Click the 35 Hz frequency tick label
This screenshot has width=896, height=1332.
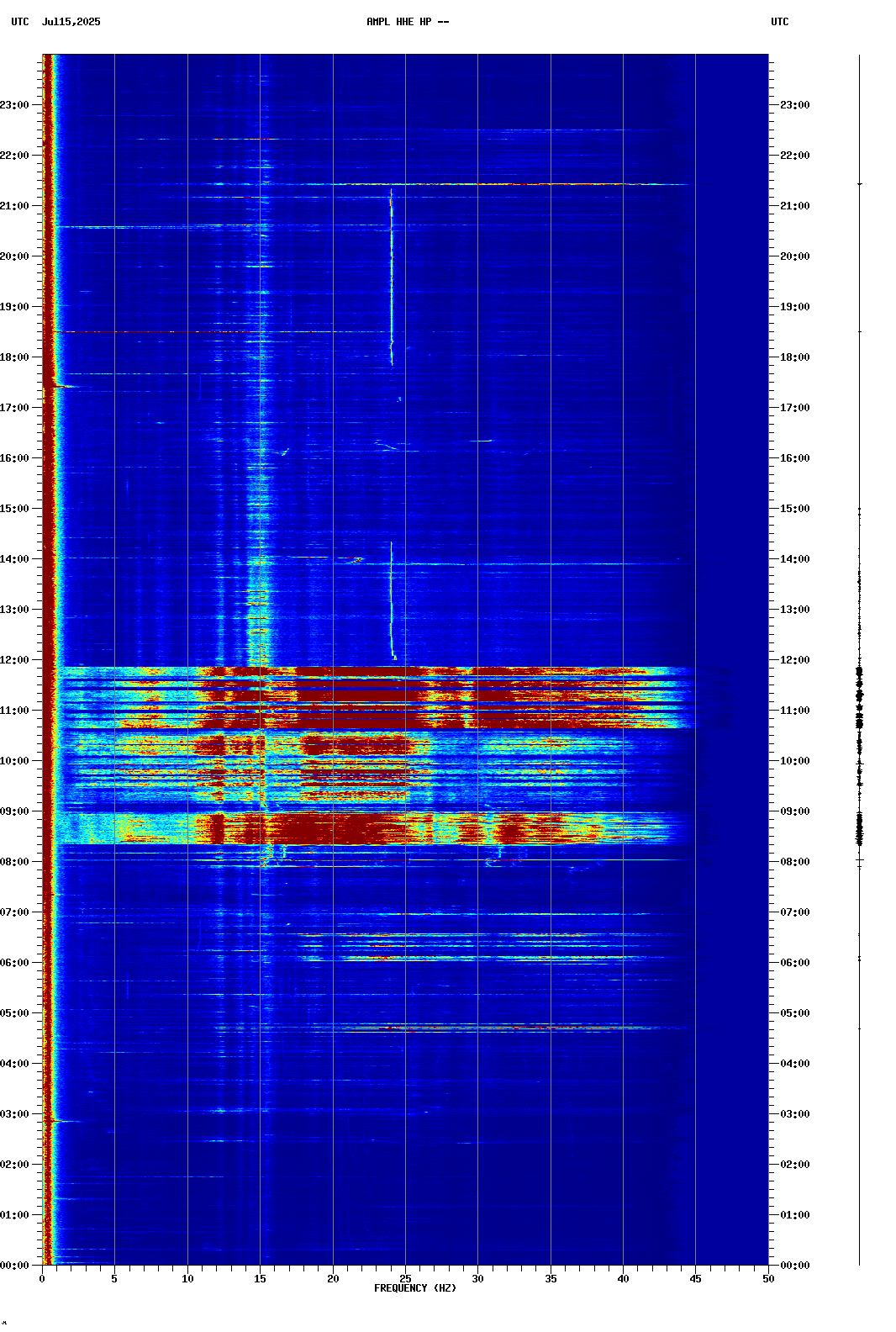click(x=551, y=1279)
